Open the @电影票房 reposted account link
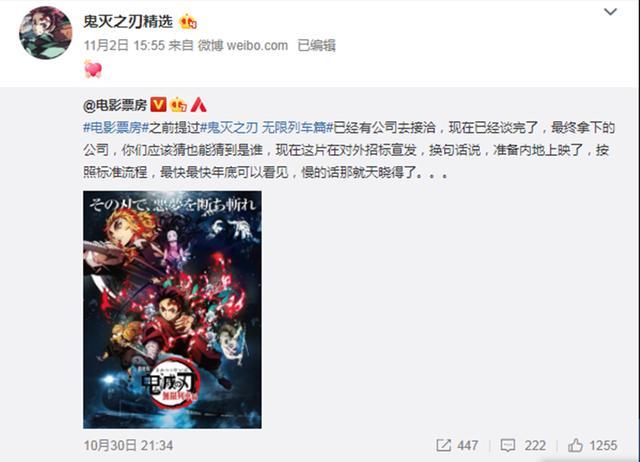The height and width of the screenshot is (462, 640). [x=115, y=105]
